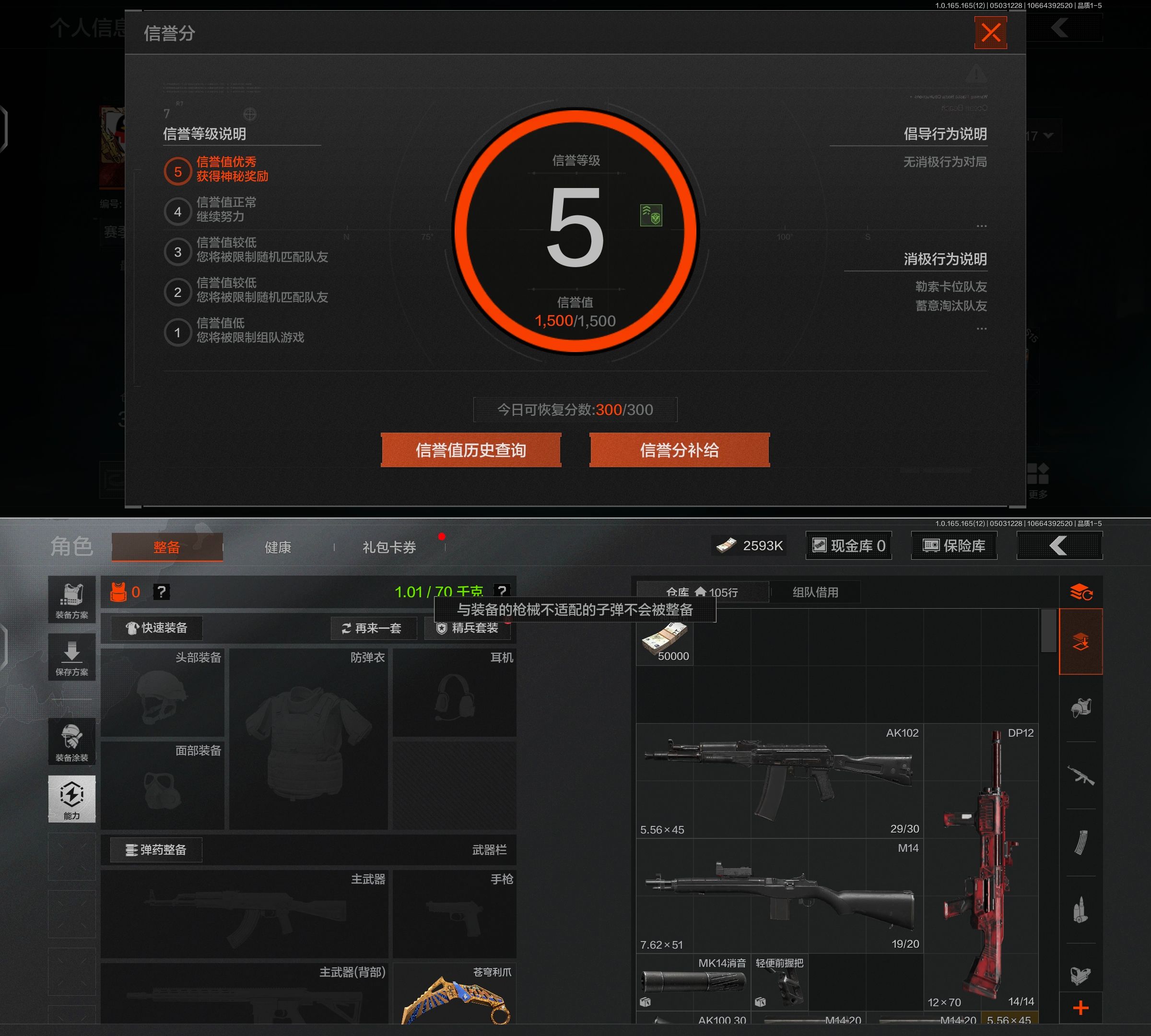Filter warehouse by ammunition icon
The image size is (1151, 1036).
coord(1081,910)
